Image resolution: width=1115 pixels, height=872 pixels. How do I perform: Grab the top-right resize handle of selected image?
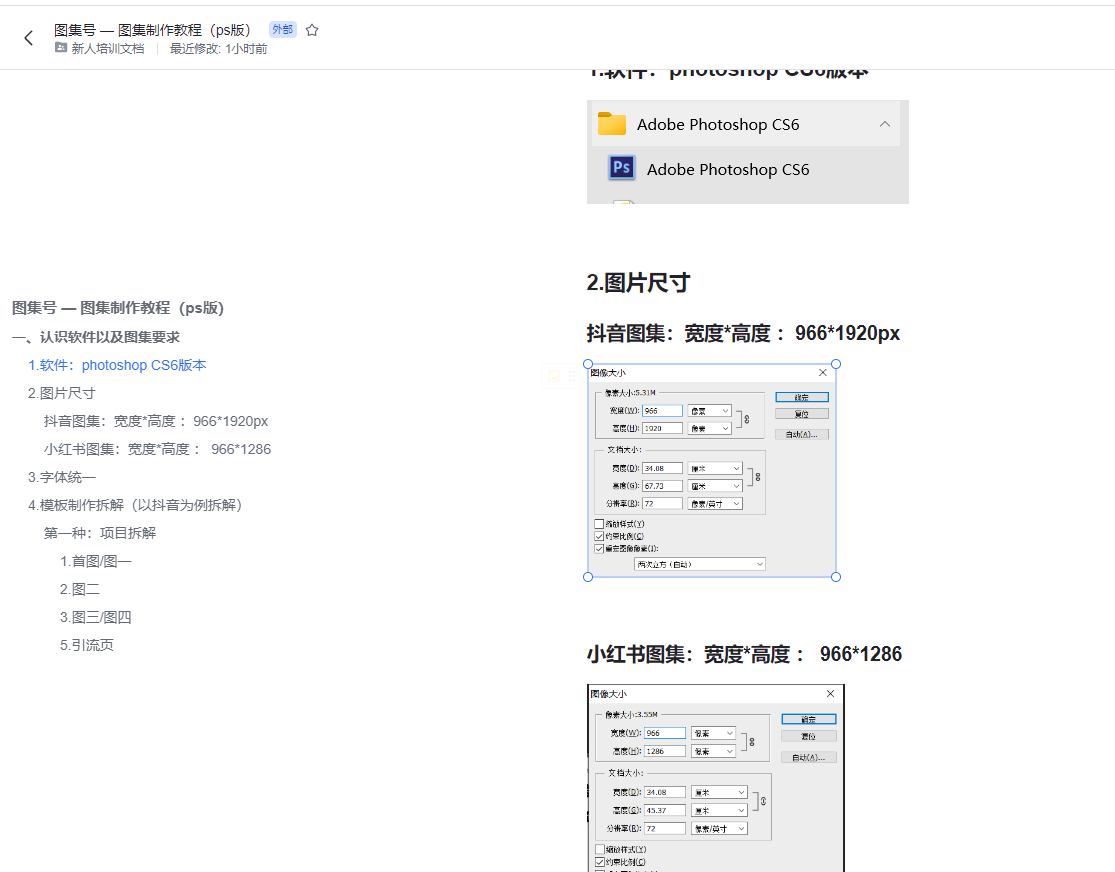point(836,364)
